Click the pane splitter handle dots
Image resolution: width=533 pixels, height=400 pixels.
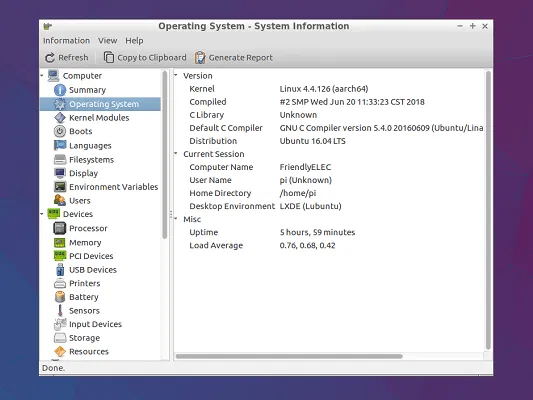coord(171,215)
